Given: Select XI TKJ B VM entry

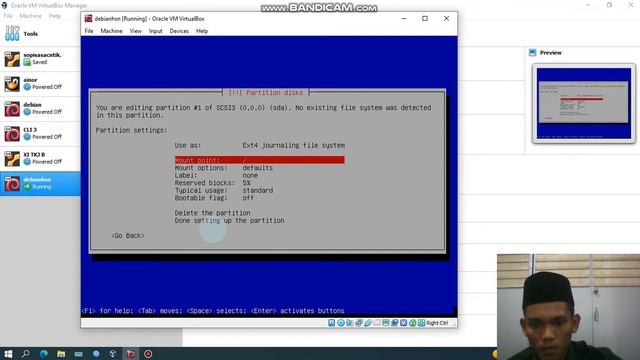Looking at the screenshot, I should (x=40, y=158).
